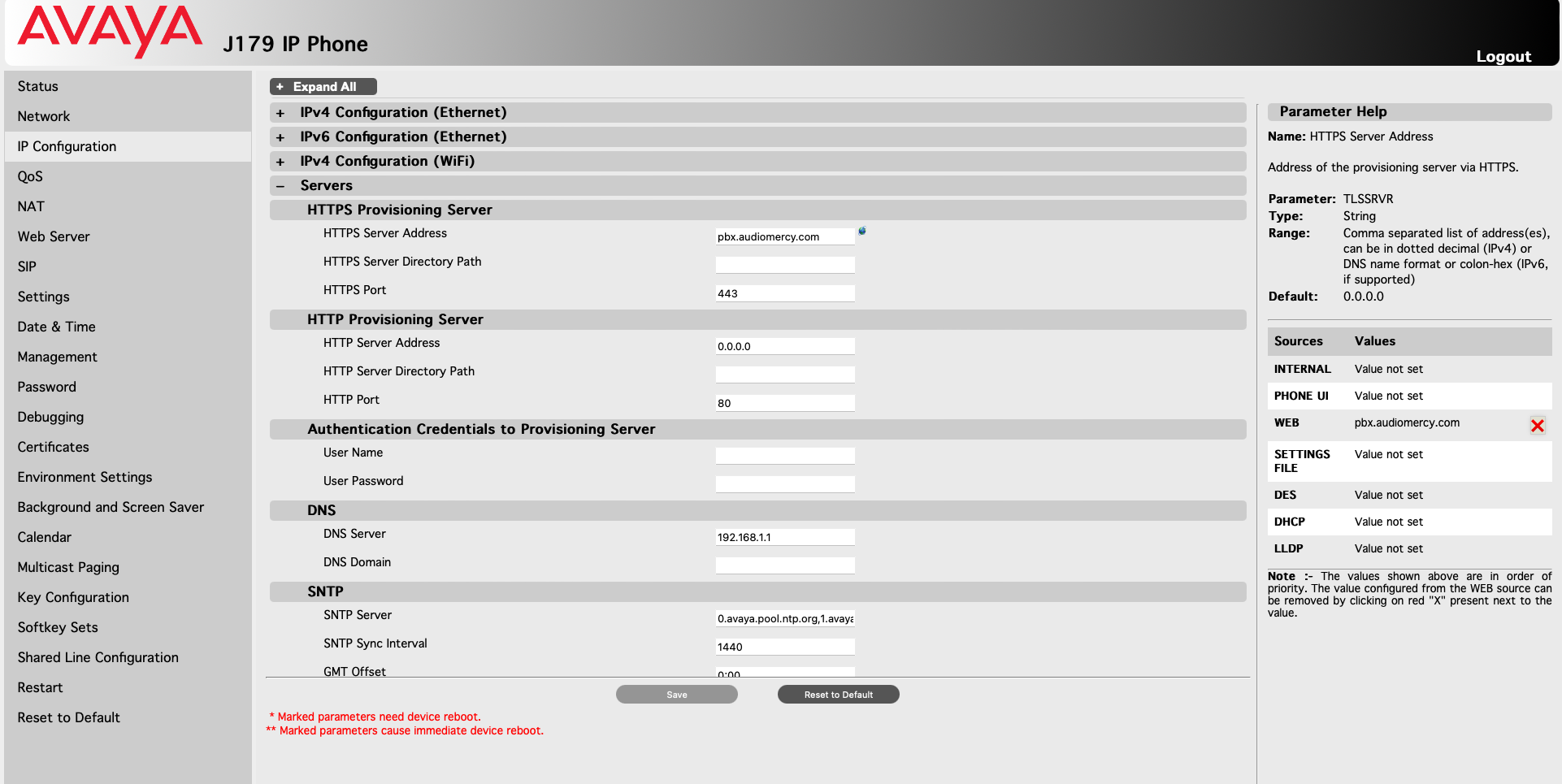Click the SETTINGS FILE source row

[x=1409, y=461]
